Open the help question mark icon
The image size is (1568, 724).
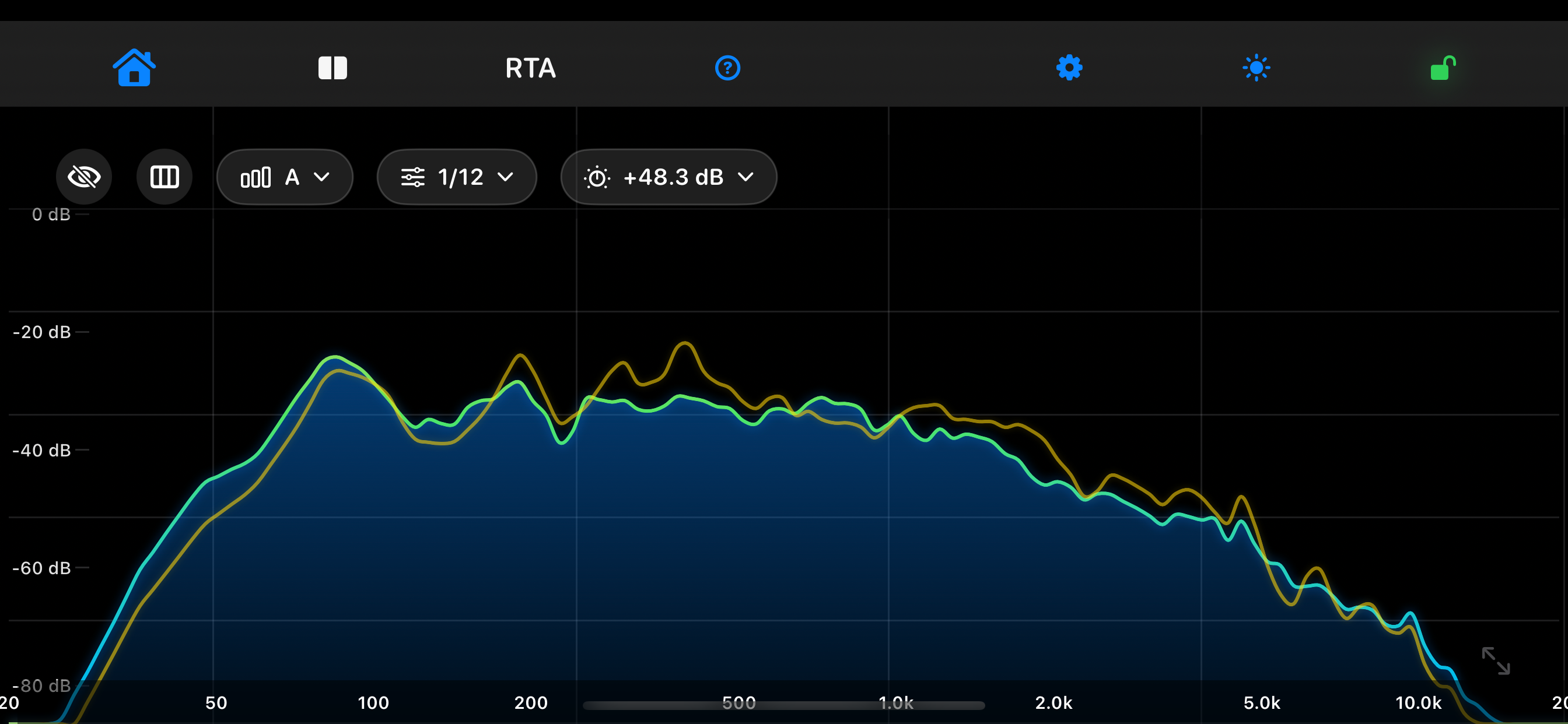coord(727,68)
